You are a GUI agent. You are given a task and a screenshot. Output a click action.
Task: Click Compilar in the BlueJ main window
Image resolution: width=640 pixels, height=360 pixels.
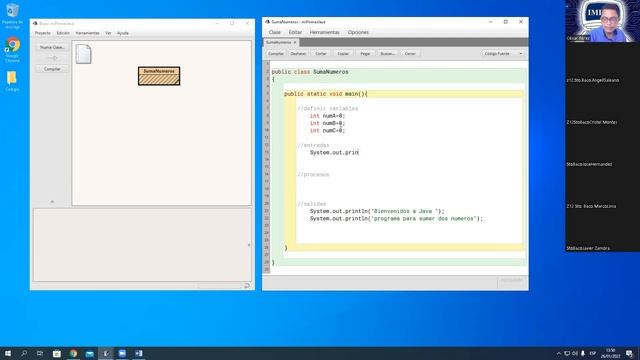point(52,69)
